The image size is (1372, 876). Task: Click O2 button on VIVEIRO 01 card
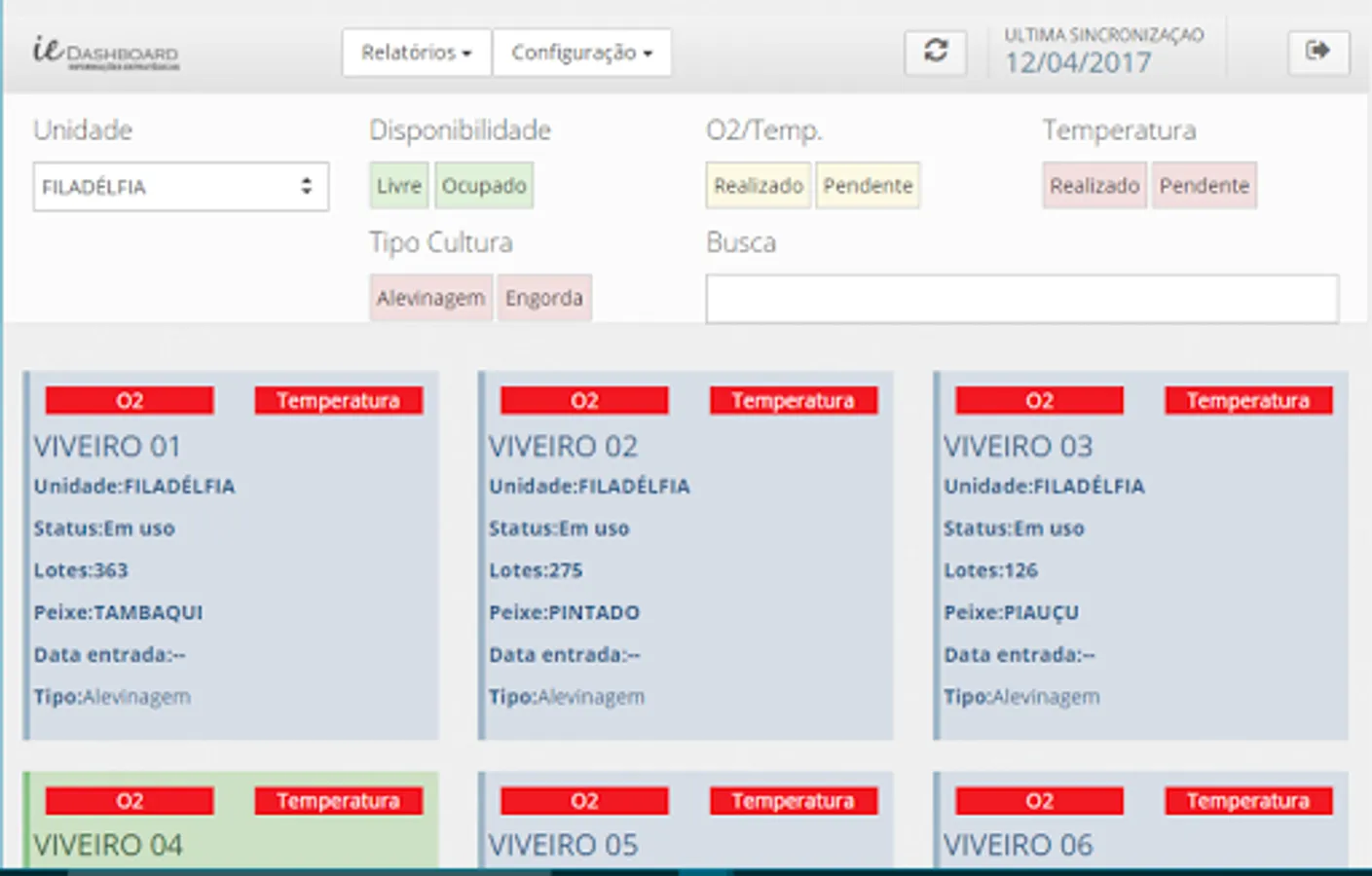130,401
